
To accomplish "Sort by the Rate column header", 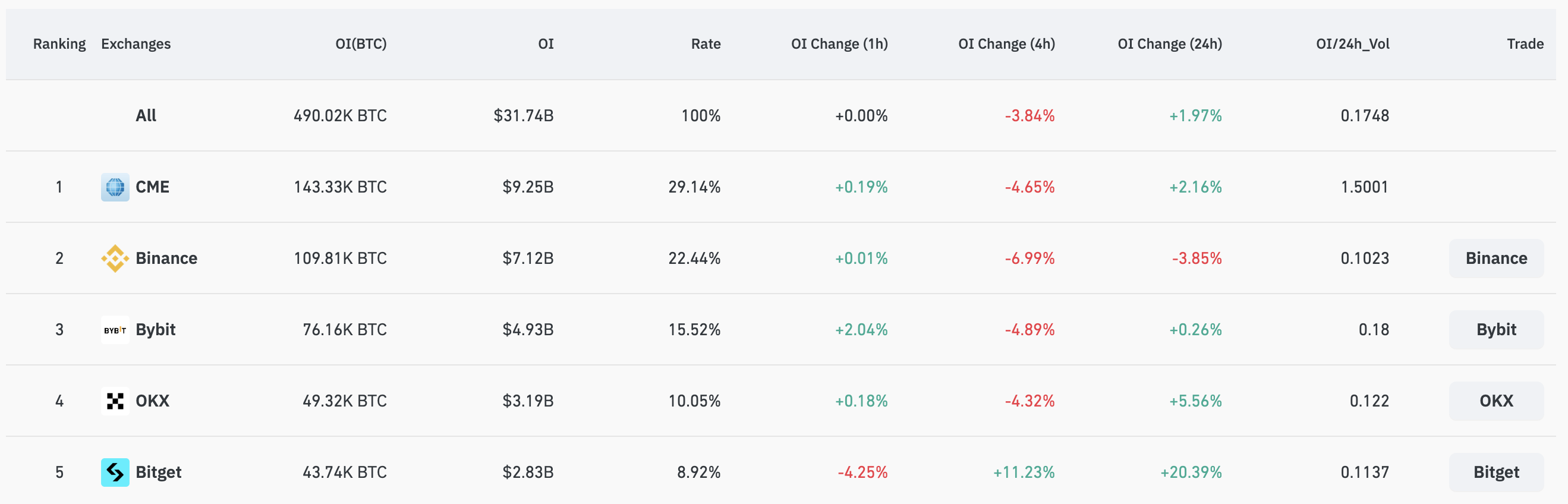I will pyautogui.click(x=705, y=44).
